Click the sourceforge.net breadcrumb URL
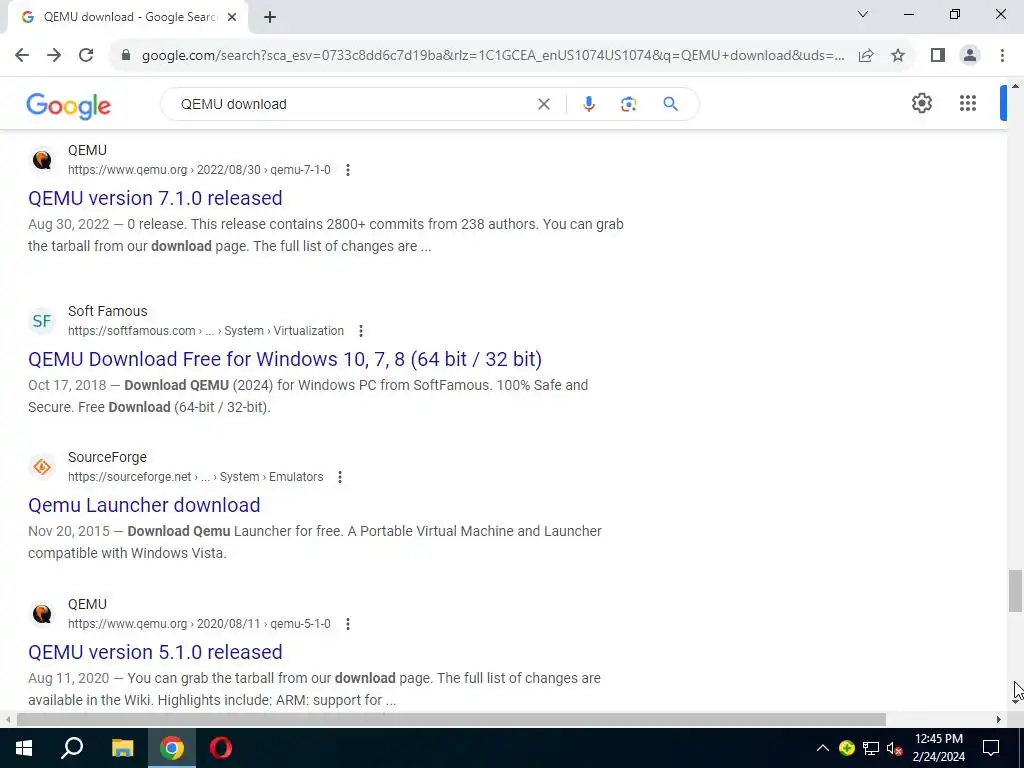This screenshot has height=768, width=1024. 195,477
